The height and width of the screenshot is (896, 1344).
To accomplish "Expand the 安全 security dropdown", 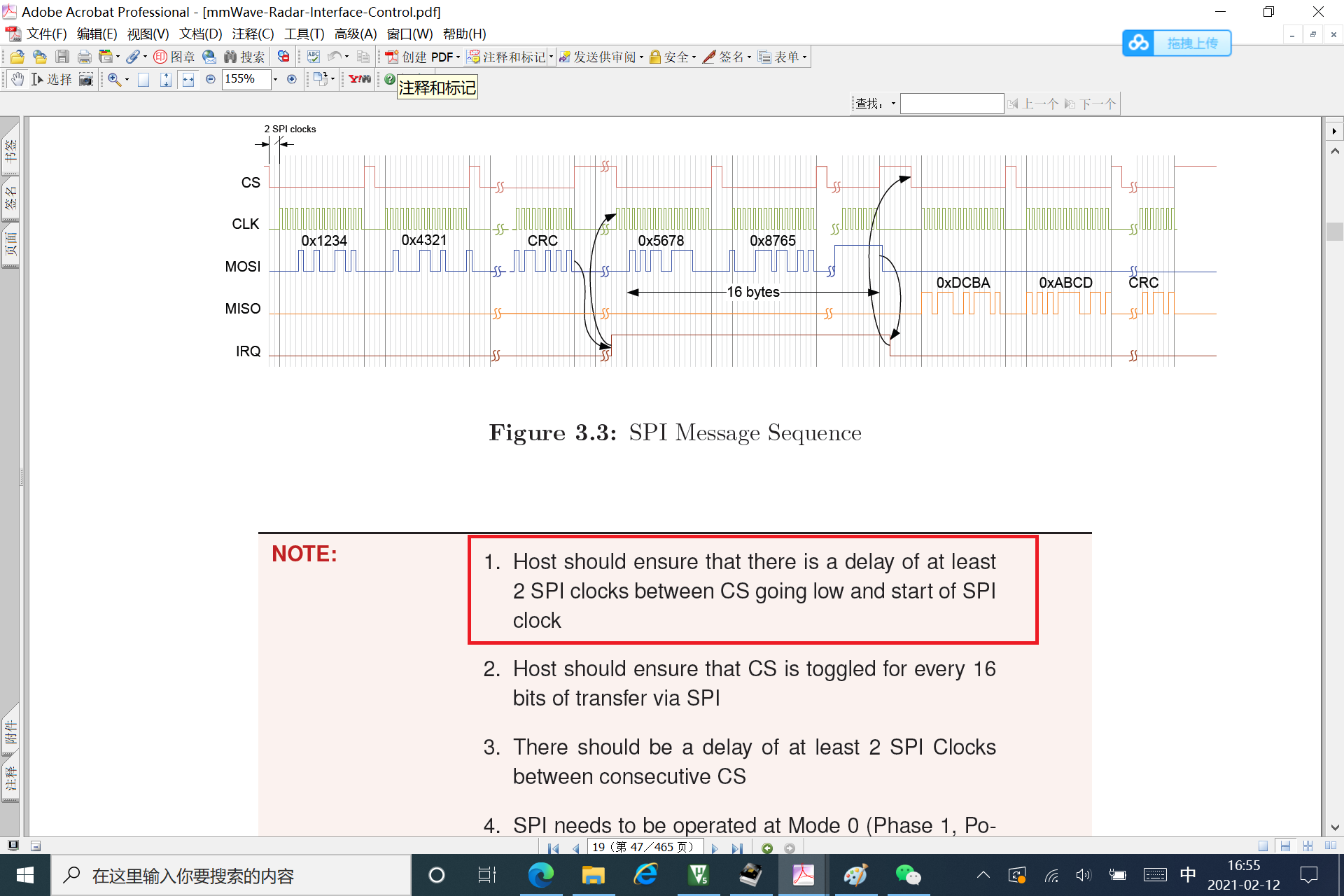I will pos(694,57).
